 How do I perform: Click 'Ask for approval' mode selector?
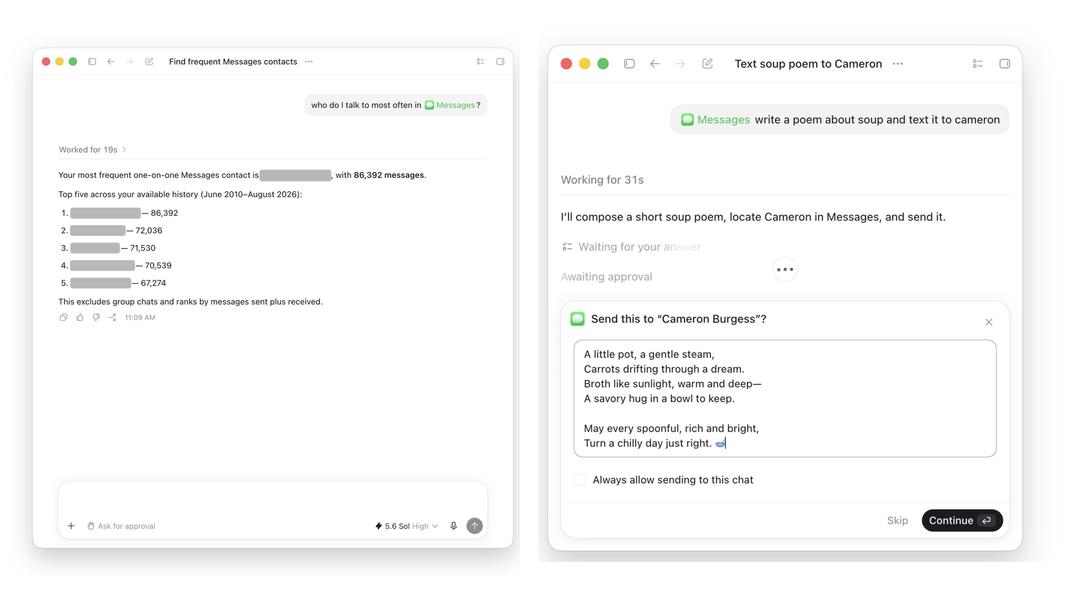[x=121, y=526]
